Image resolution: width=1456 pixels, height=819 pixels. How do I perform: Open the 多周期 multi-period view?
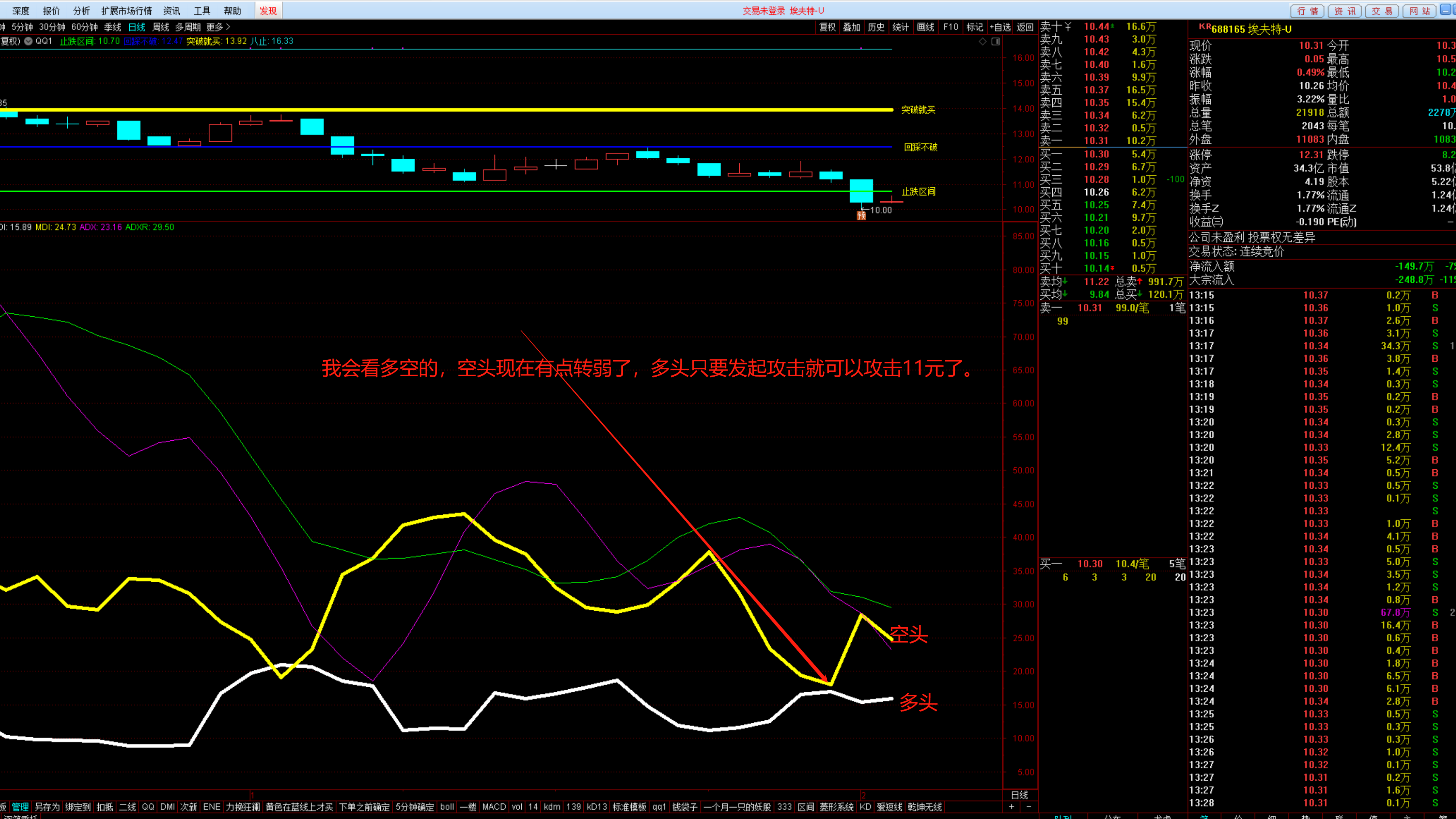(188, 27)
